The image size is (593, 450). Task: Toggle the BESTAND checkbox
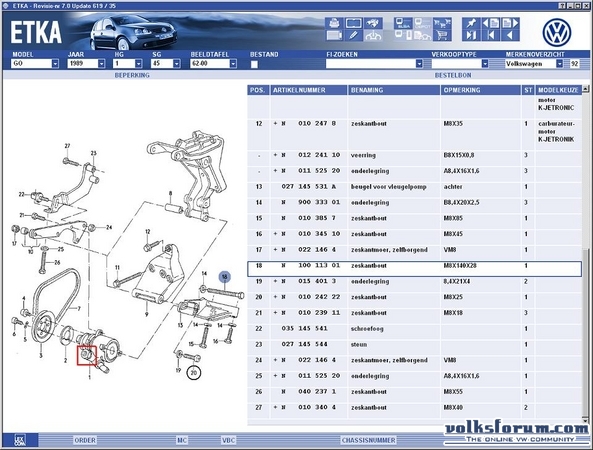point(254,64)
